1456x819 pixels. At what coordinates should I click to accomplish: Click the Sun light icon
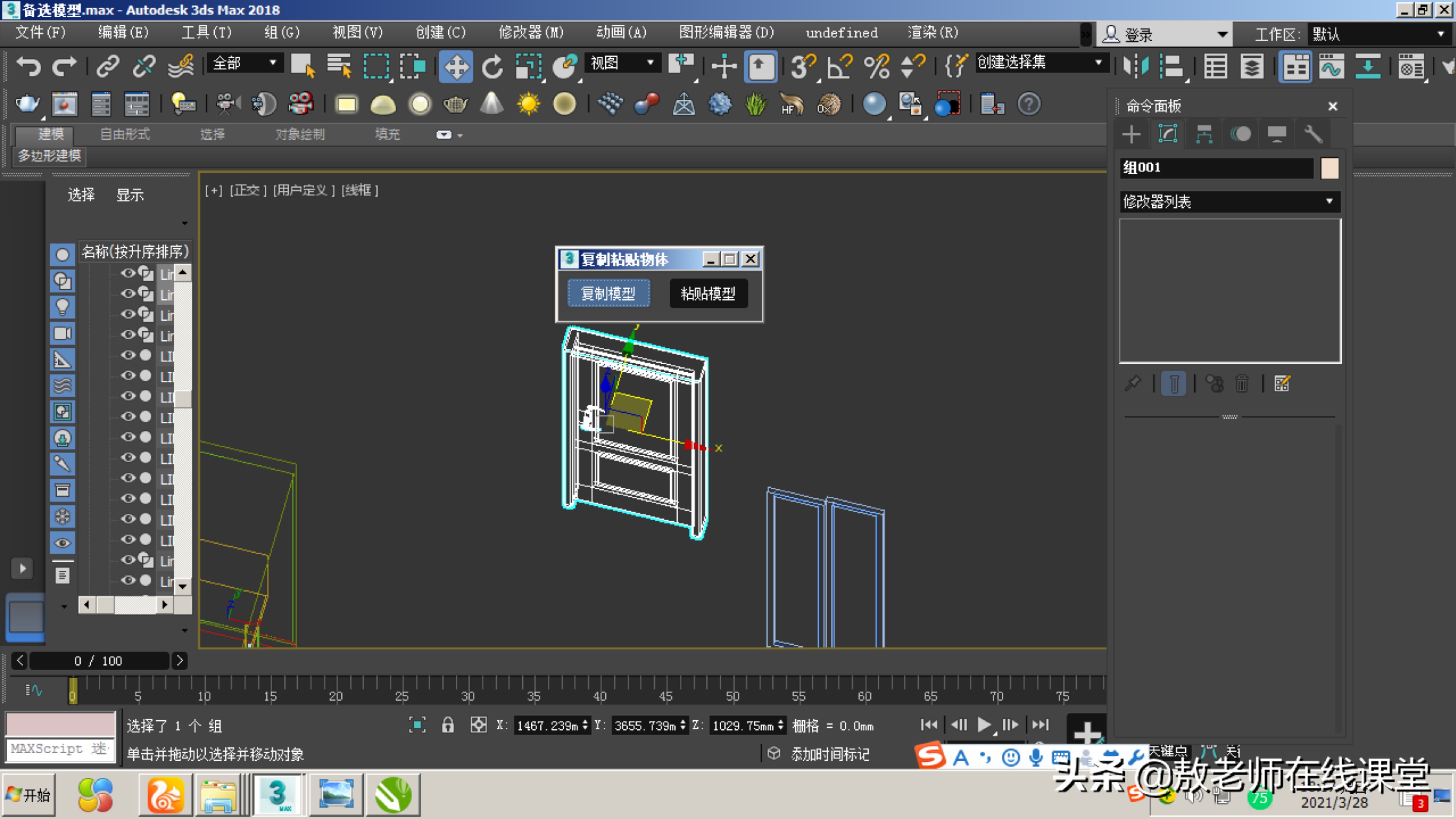point(528,104)
